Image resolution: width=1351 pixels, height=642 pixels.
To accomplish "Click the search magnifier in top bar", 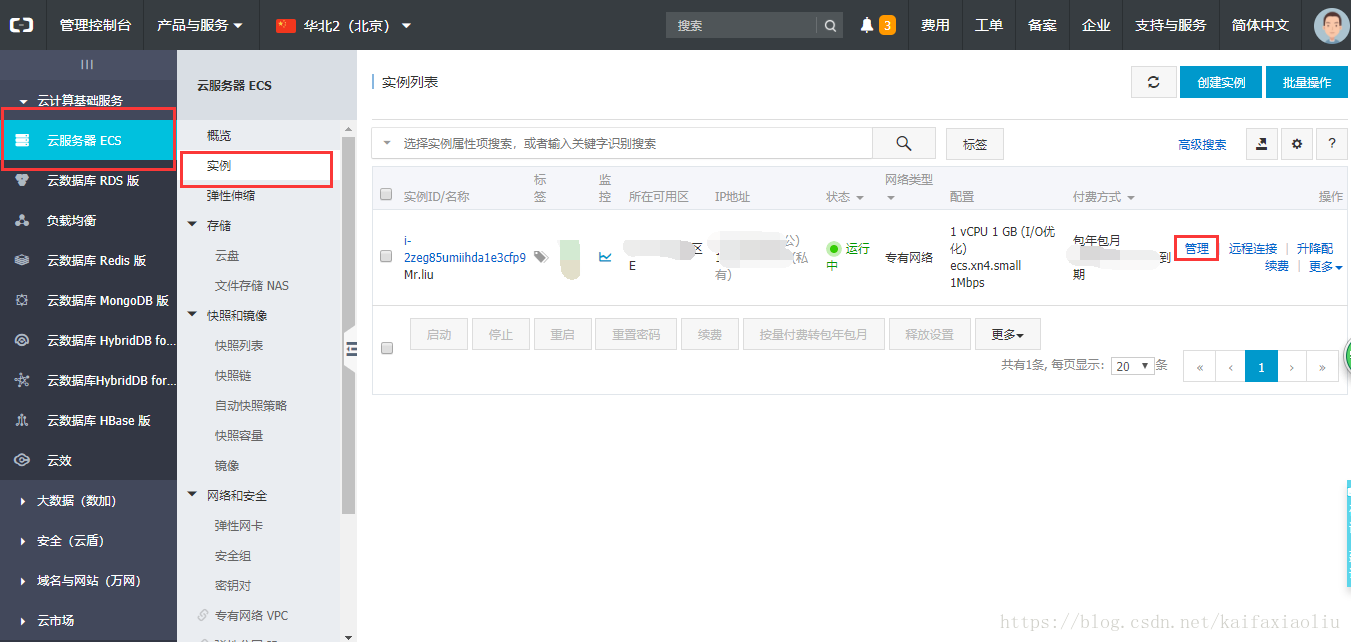I will point(830,25).
